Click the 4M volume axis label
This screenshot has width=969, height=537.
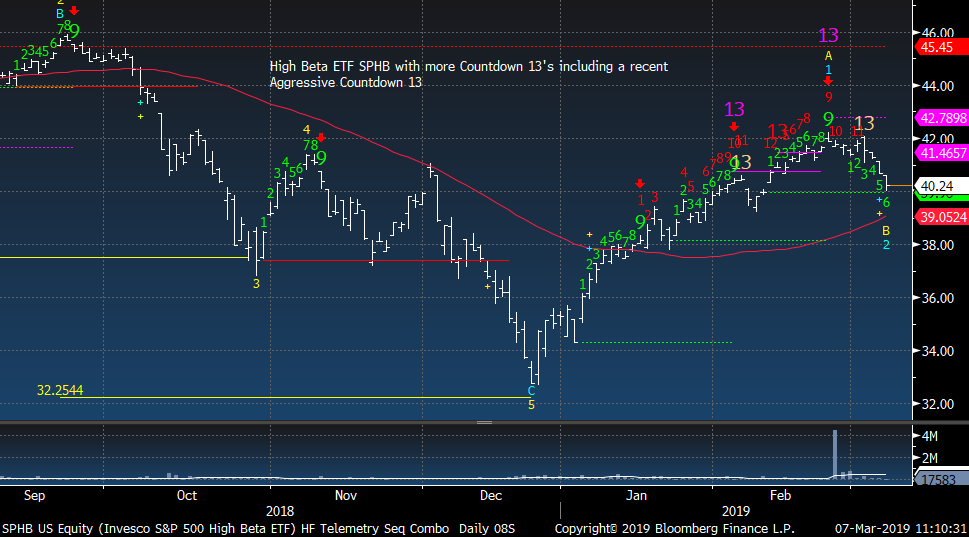point(929,436)
